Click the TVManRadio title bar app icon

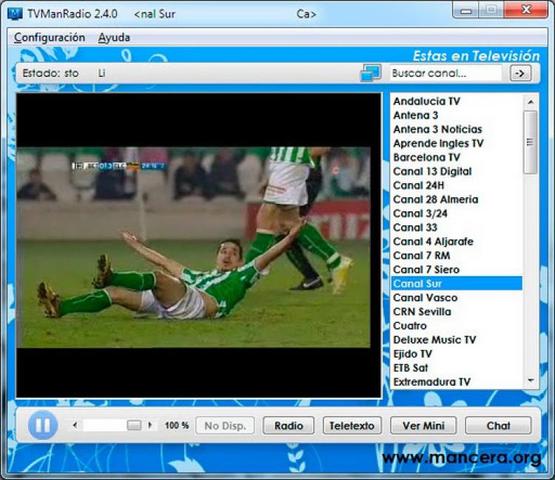[x=15, y=13]
